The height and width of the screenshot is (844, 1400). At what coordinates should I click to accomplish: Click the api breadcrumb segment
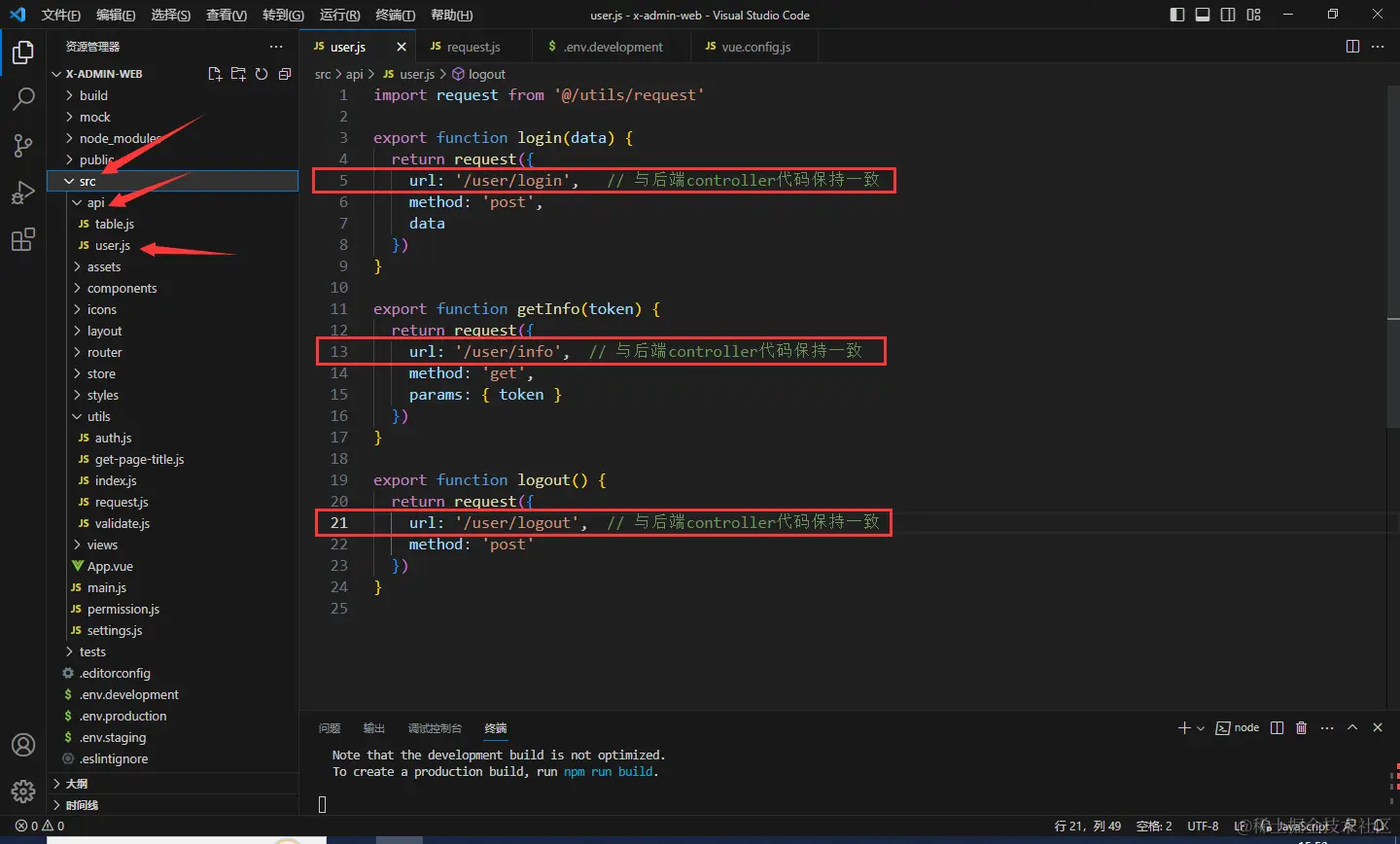(x=354, y=74)
